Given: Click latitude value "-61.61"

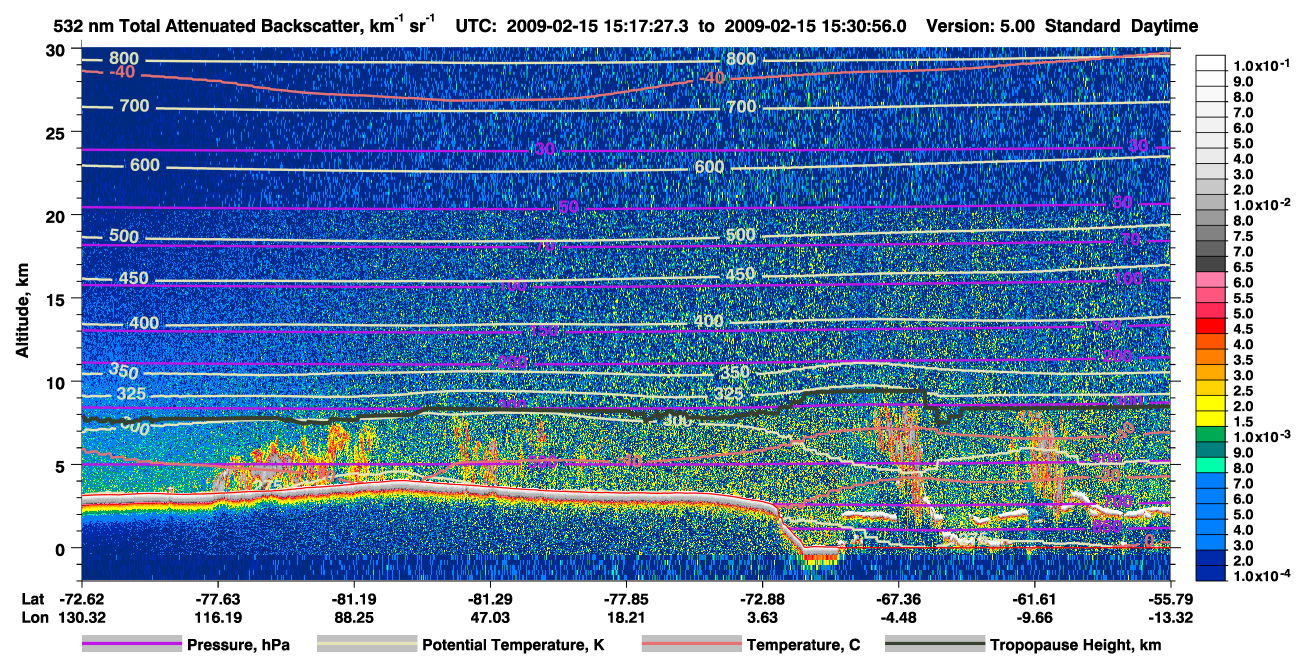Looking at the screenshot, I should pyautogui.click(x=1035, y=599).
